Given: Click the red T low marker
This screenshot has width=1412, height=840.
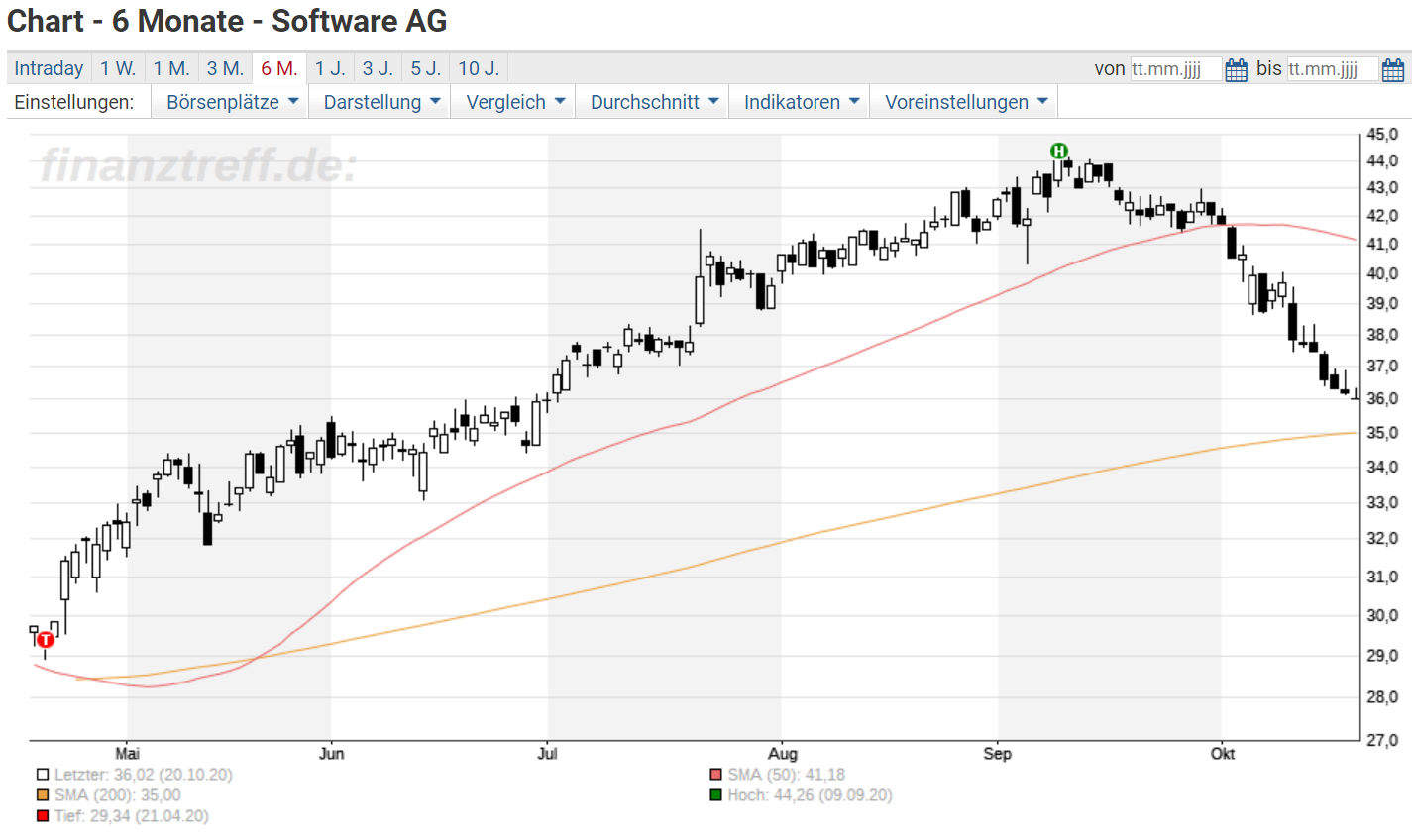Looking at the screenshot, I should tap(45, 640).
